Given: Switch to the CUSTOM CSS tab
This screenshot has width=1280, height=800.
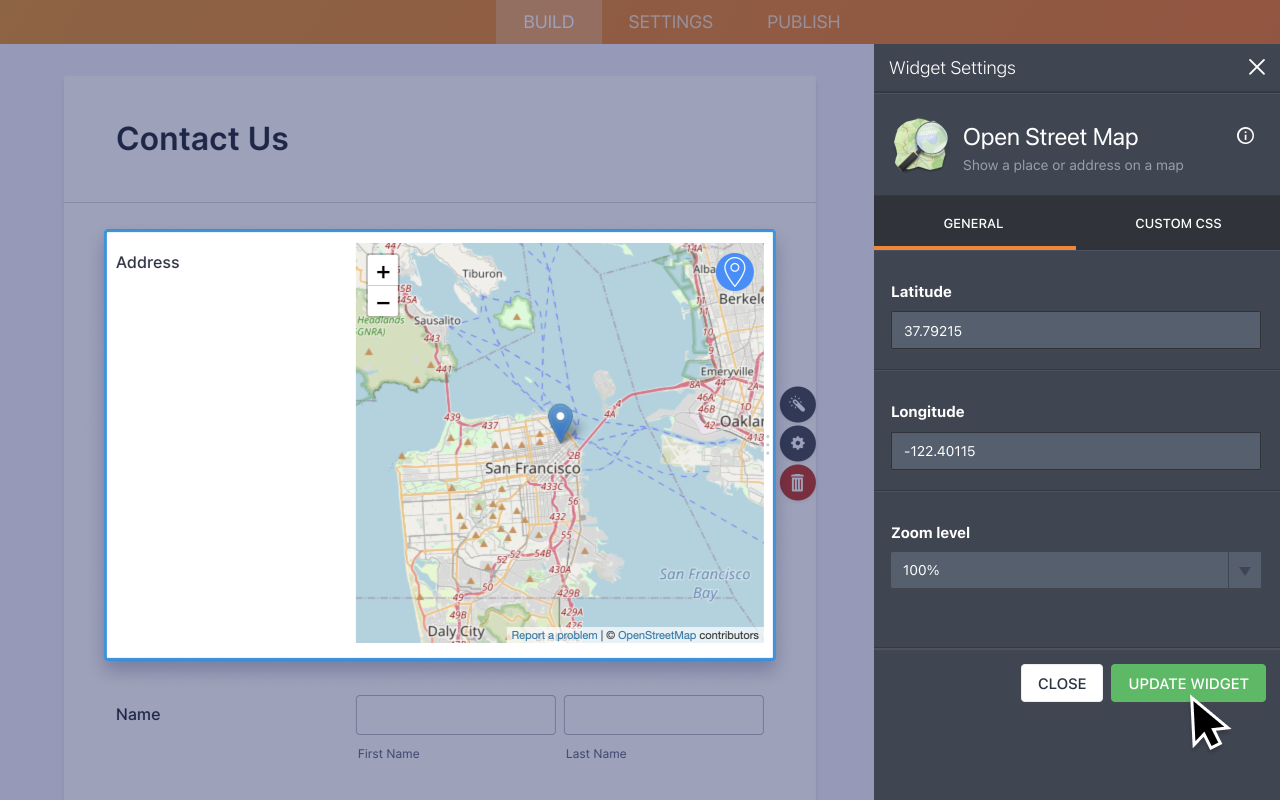Looking at the screenshot, I should click(1177, 223).
